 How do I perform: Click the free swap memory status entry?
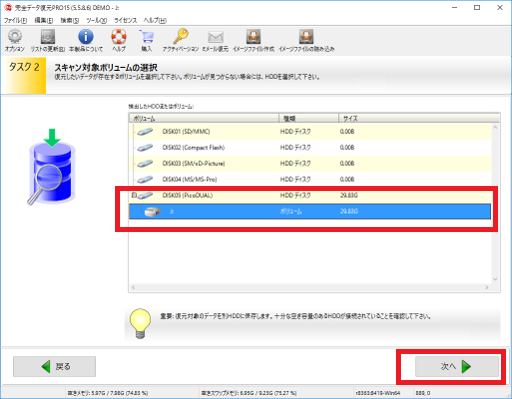[249, 393]
